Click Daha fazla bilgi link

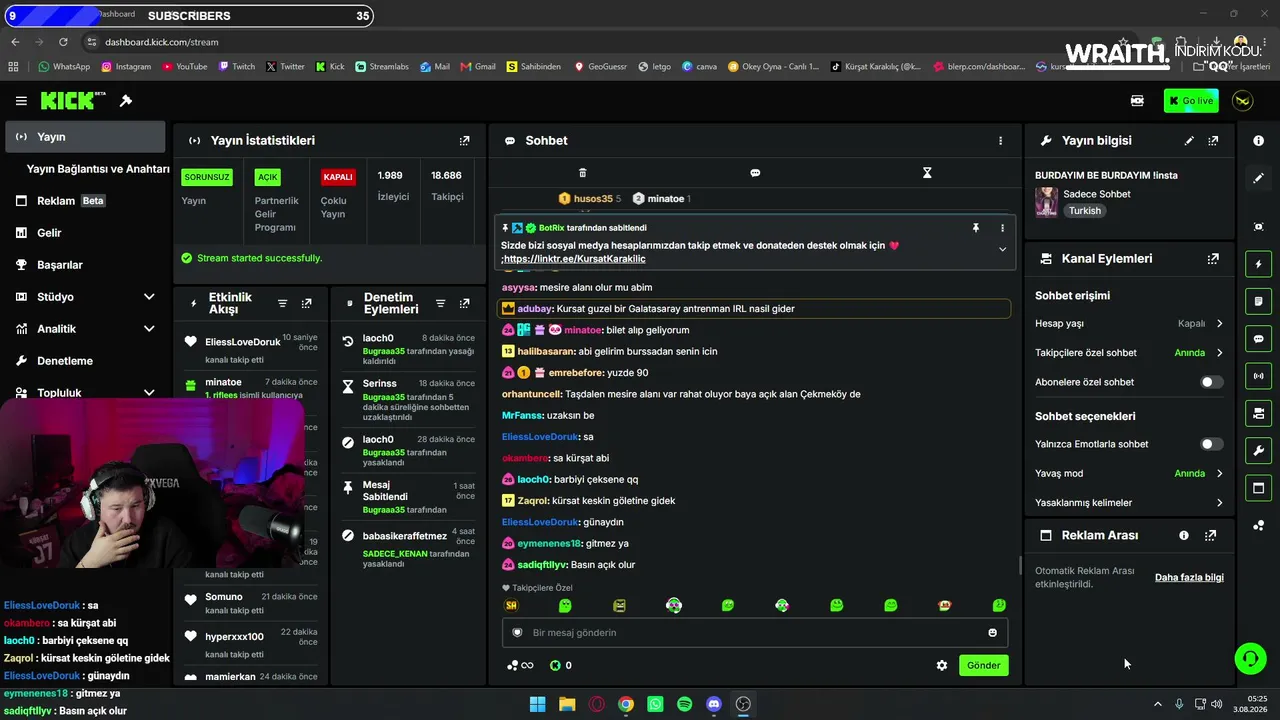pyautogui.click(x=1189, y=578)
